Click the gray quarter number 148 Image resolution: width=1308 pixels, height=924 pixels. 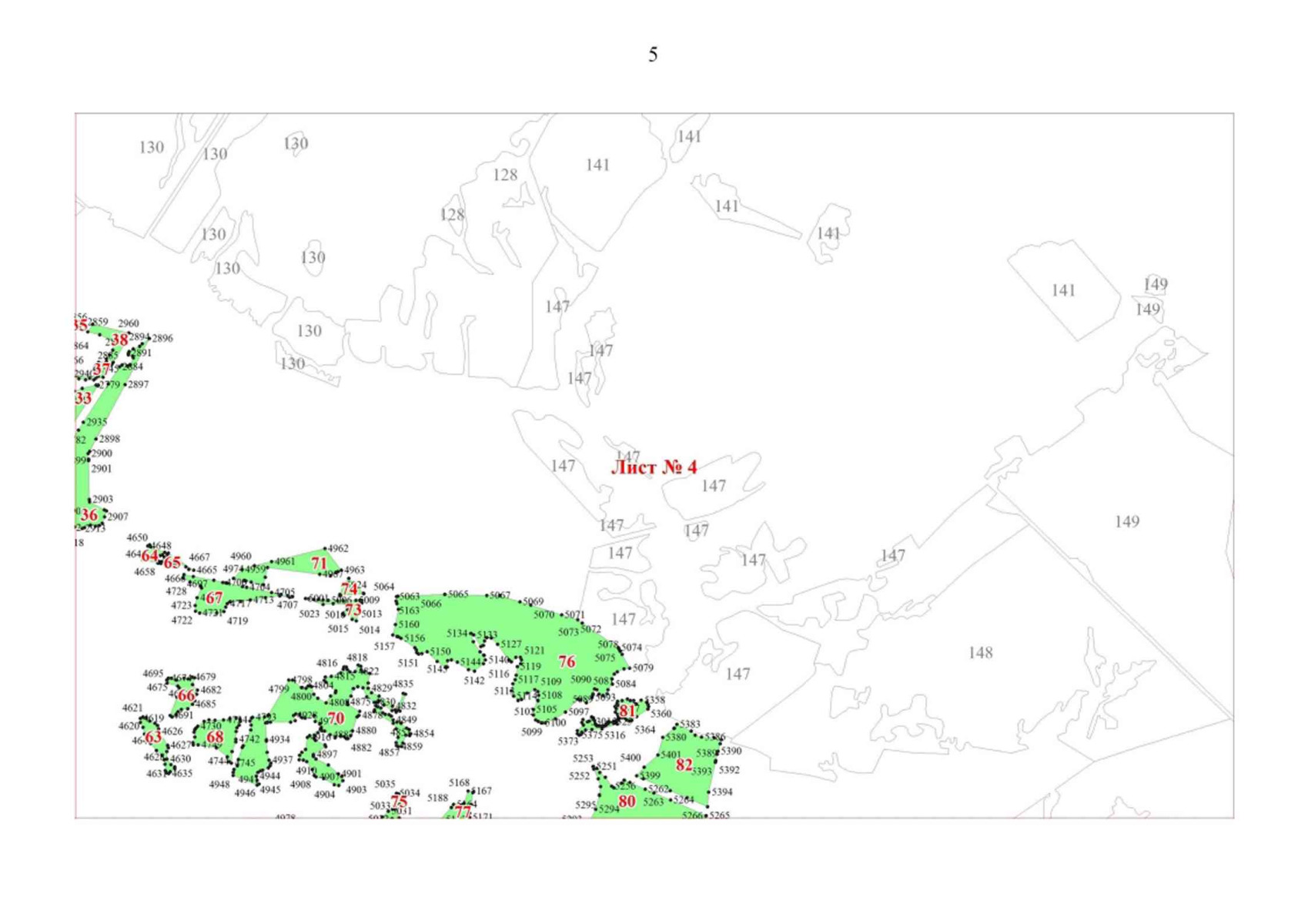(x=980, y=653)
